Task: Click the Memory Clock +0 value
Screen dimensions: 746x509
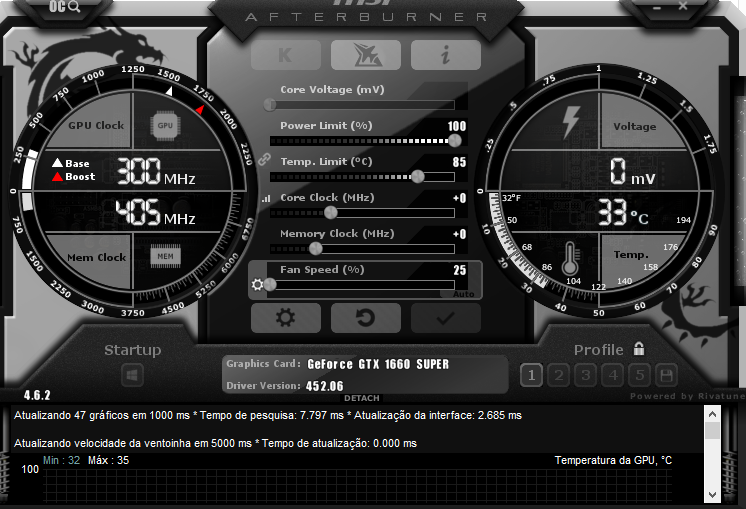Action: click(460, 234)
